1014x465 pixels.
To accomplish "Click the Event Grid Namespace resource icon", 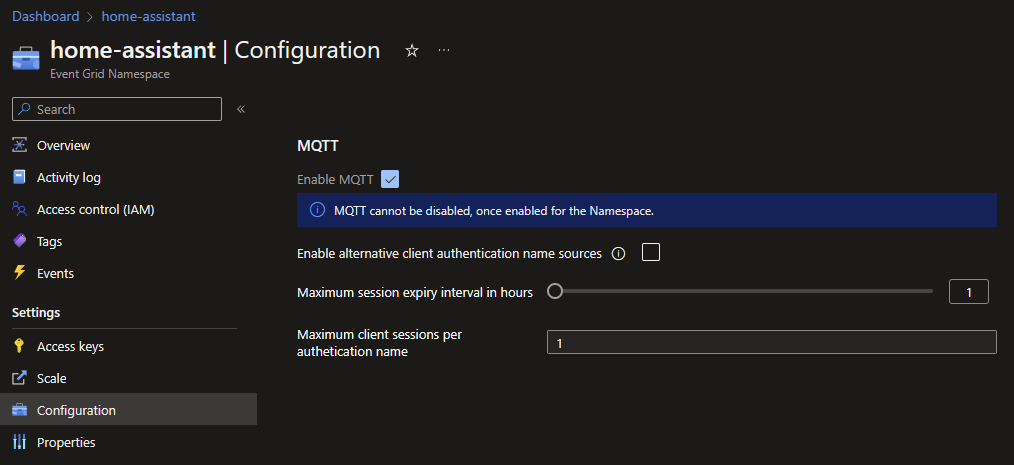I will coord(26,58).
